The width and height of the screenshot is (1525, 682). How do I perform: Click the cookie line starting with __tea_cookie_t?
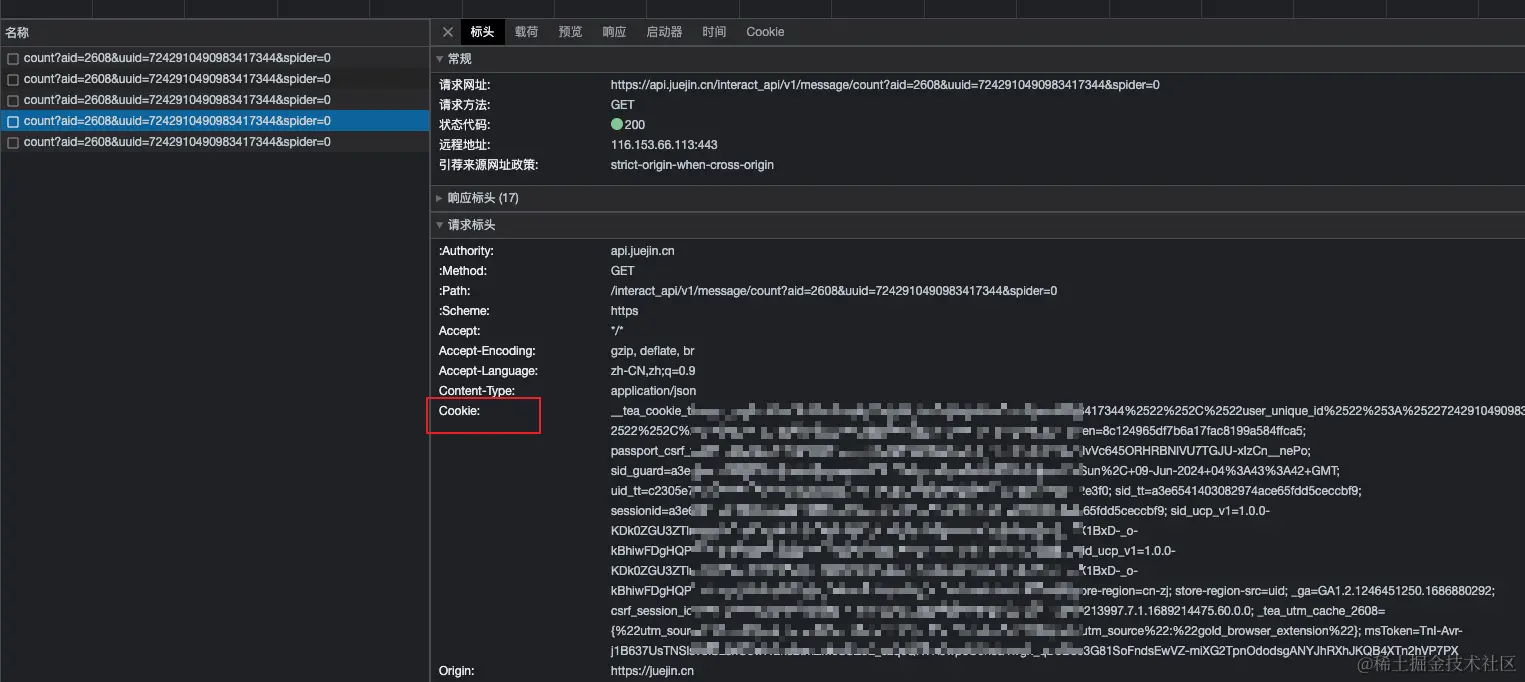[1067, 411]
